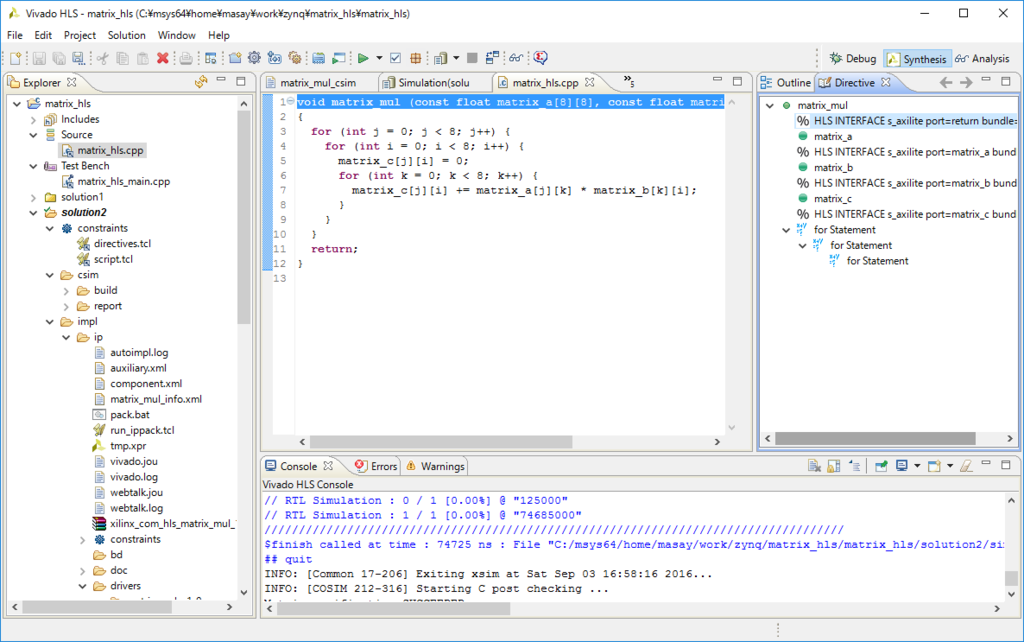Viewport: 1024px width, 642px height.
Task: Click the C Simulation icon with green arrow
Action: coord(338,58)
